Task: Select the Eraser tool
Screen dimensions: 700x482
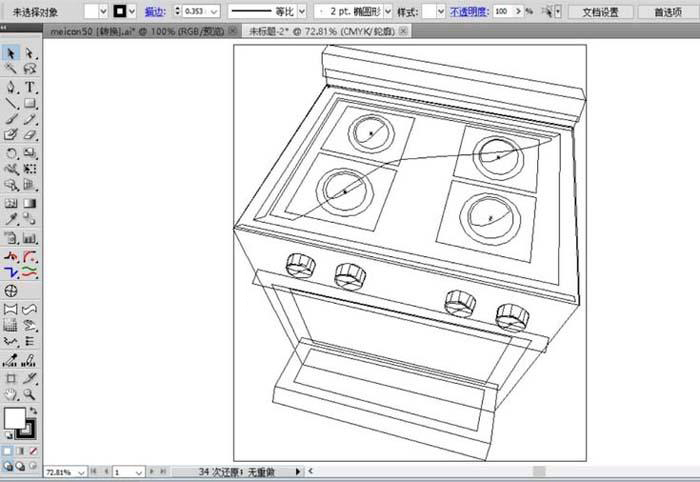Action: point(30,134)
